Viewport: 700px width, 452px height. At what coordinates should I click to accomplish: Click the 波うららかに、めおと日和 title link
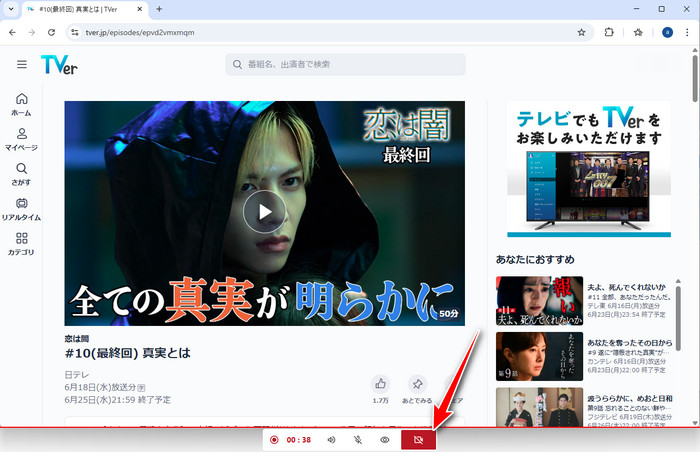(629, 398)
